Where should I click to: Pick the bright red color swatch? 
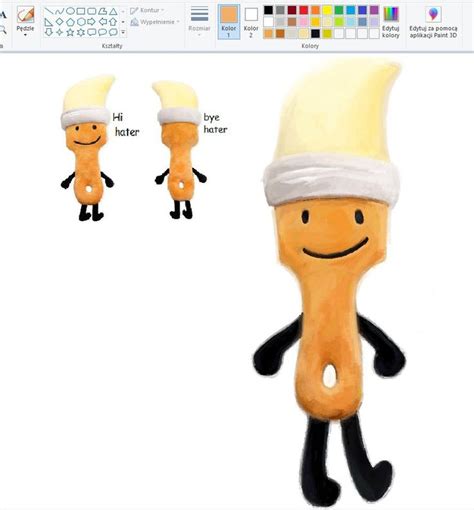303,10
